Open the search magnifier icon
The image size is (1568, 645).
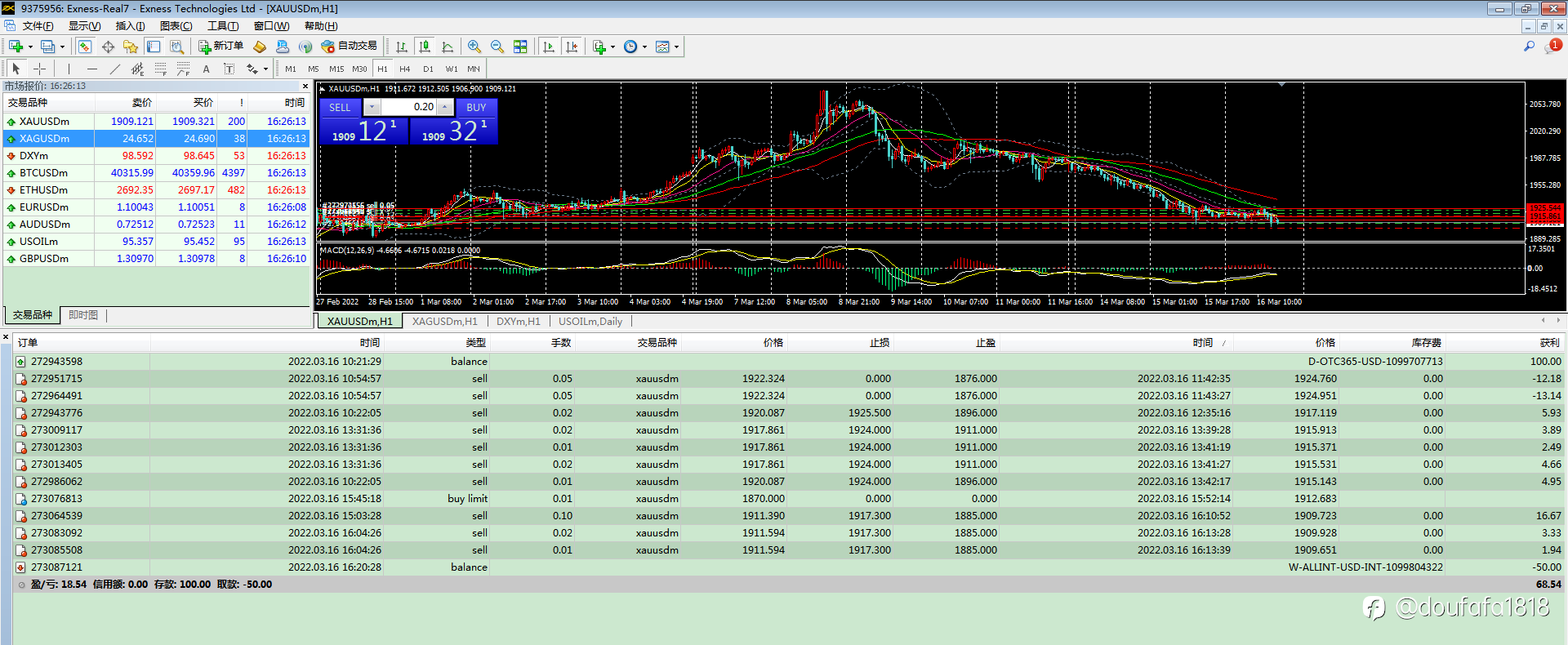coord(1529,47)
